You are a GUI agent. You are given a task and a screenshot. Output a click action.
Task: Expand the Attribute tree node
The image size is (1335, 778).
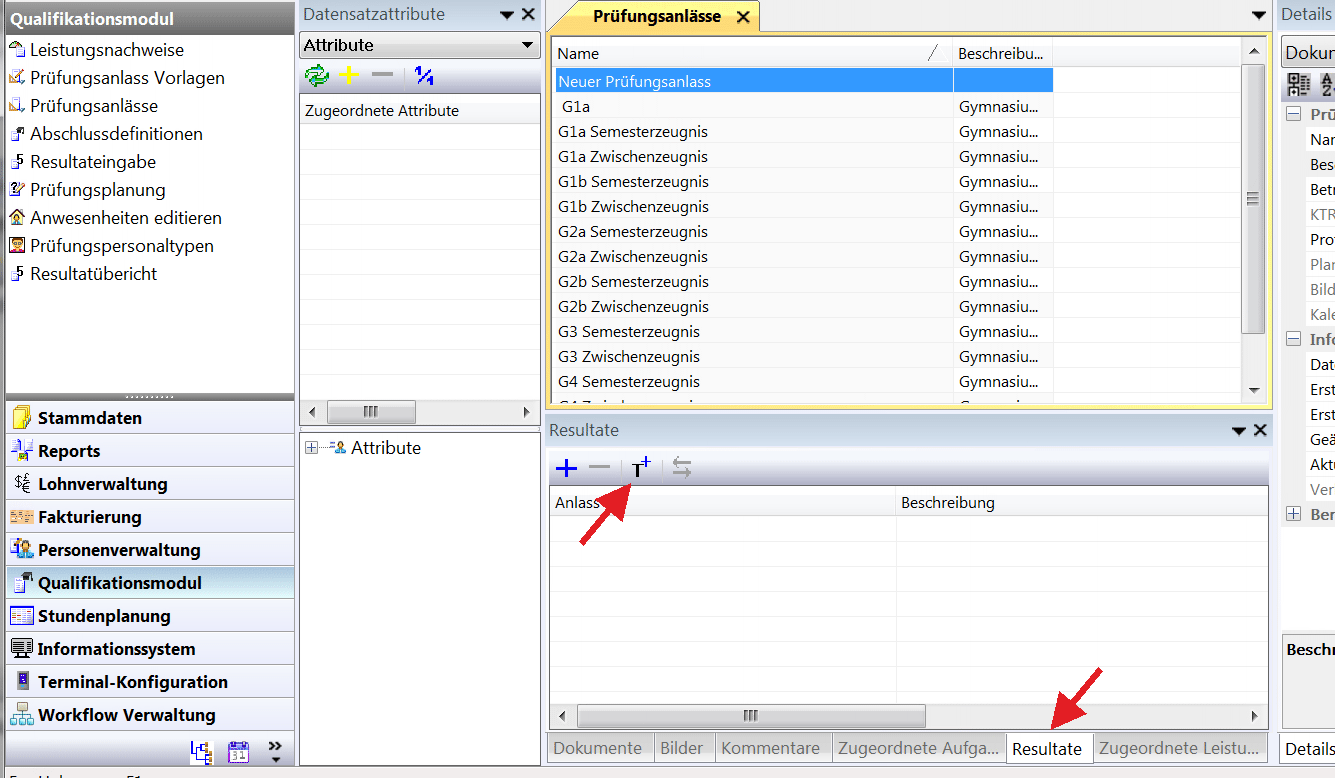pos(311,448)
